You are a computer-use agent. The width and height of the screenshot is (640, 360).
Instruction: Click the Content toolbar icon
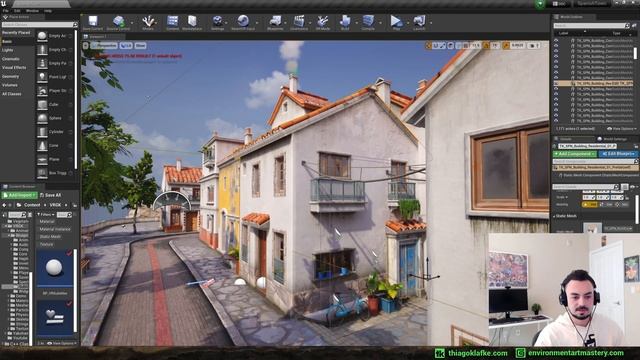tap(172, 20)
